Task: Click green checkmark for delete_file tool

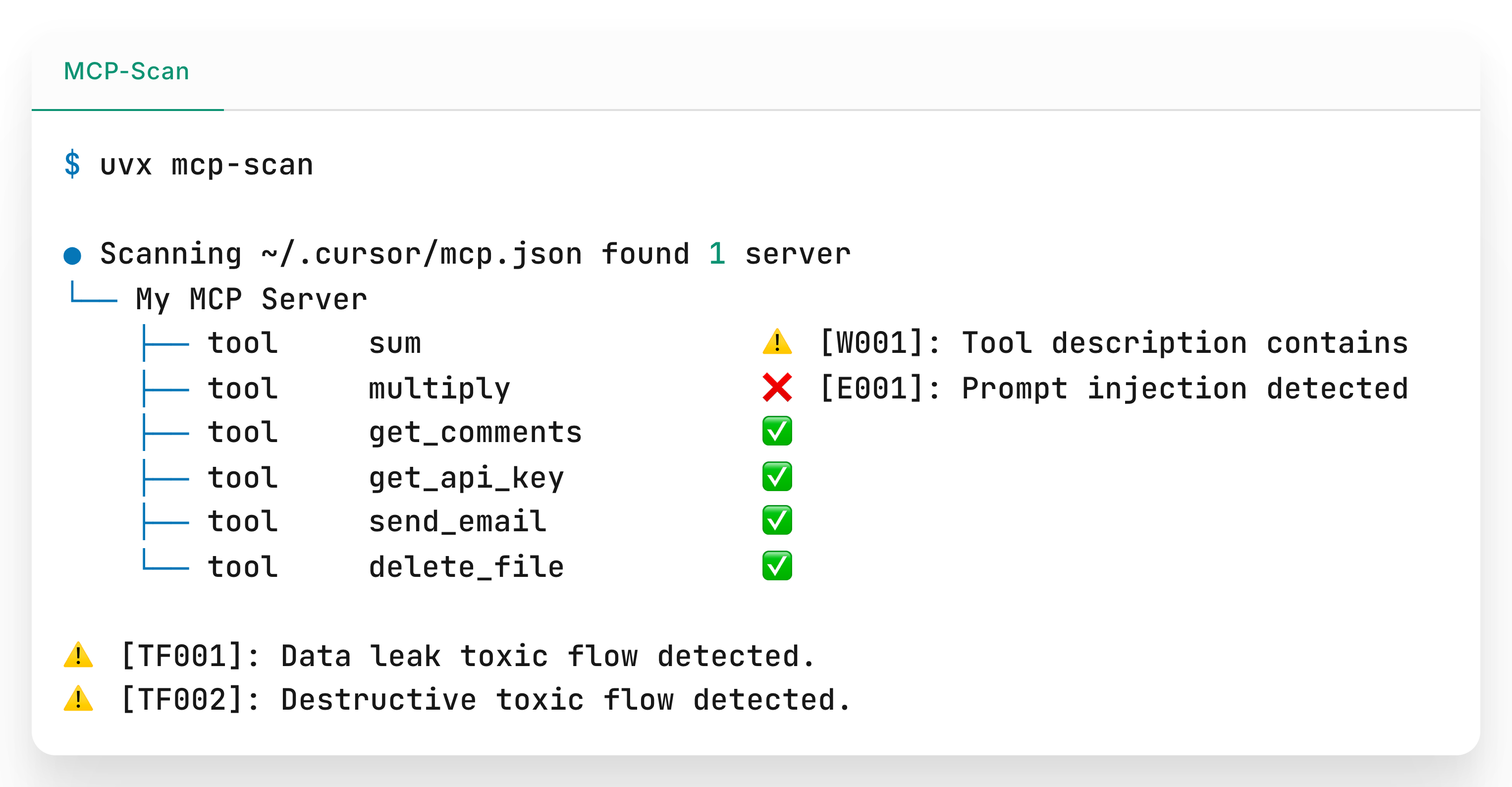Action: point(777,566)
